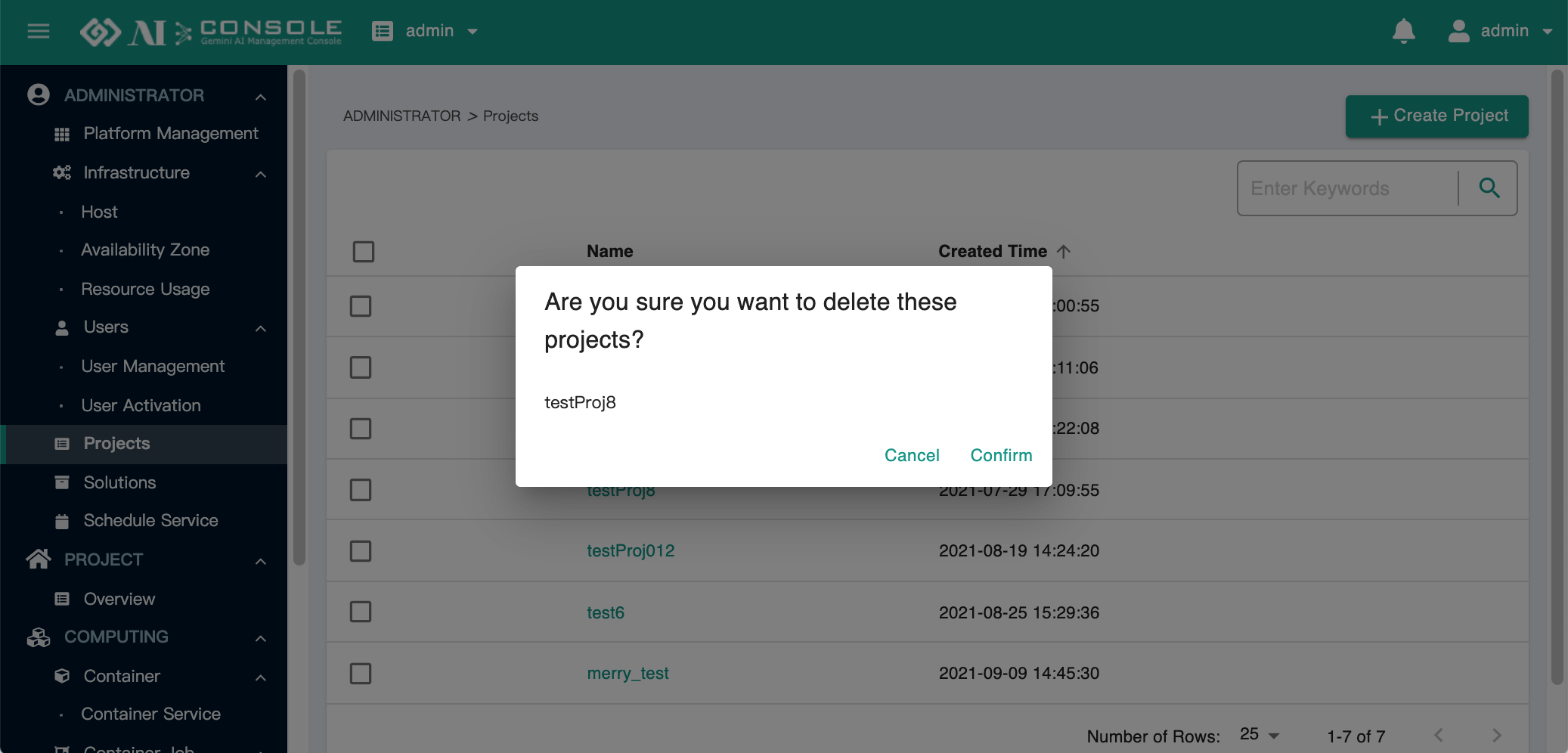
Task: Click the AI Console logo
Action: coord(211,32)
